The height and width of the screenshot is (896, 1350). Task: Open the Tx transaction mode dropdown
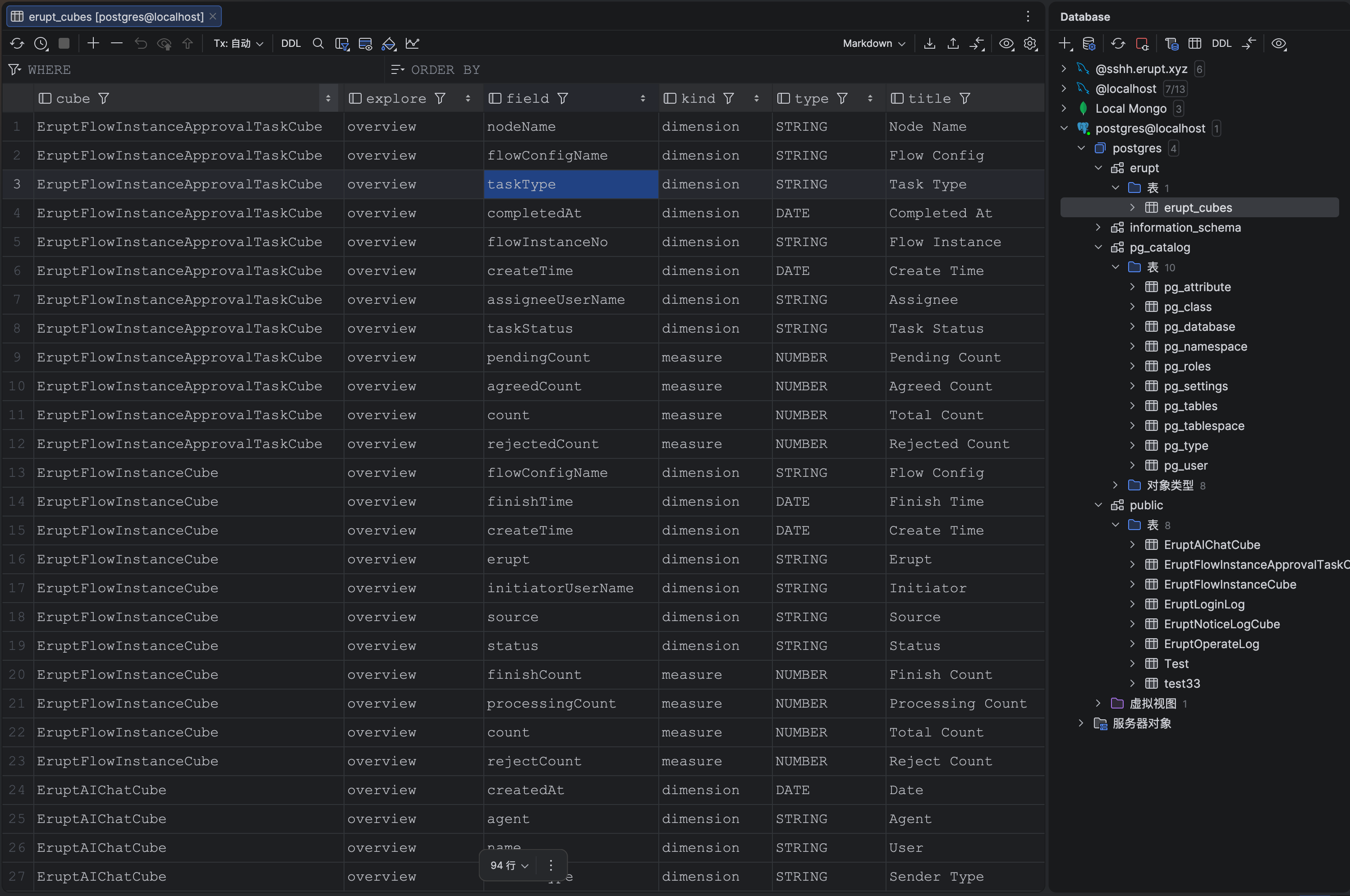click(x=239, y=43)
